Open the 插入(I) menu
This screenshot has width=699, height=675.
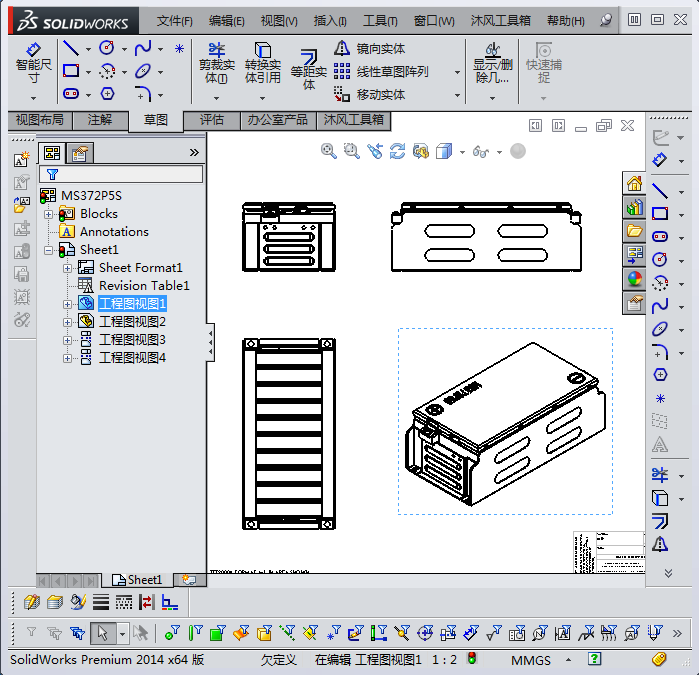point(330,20)
